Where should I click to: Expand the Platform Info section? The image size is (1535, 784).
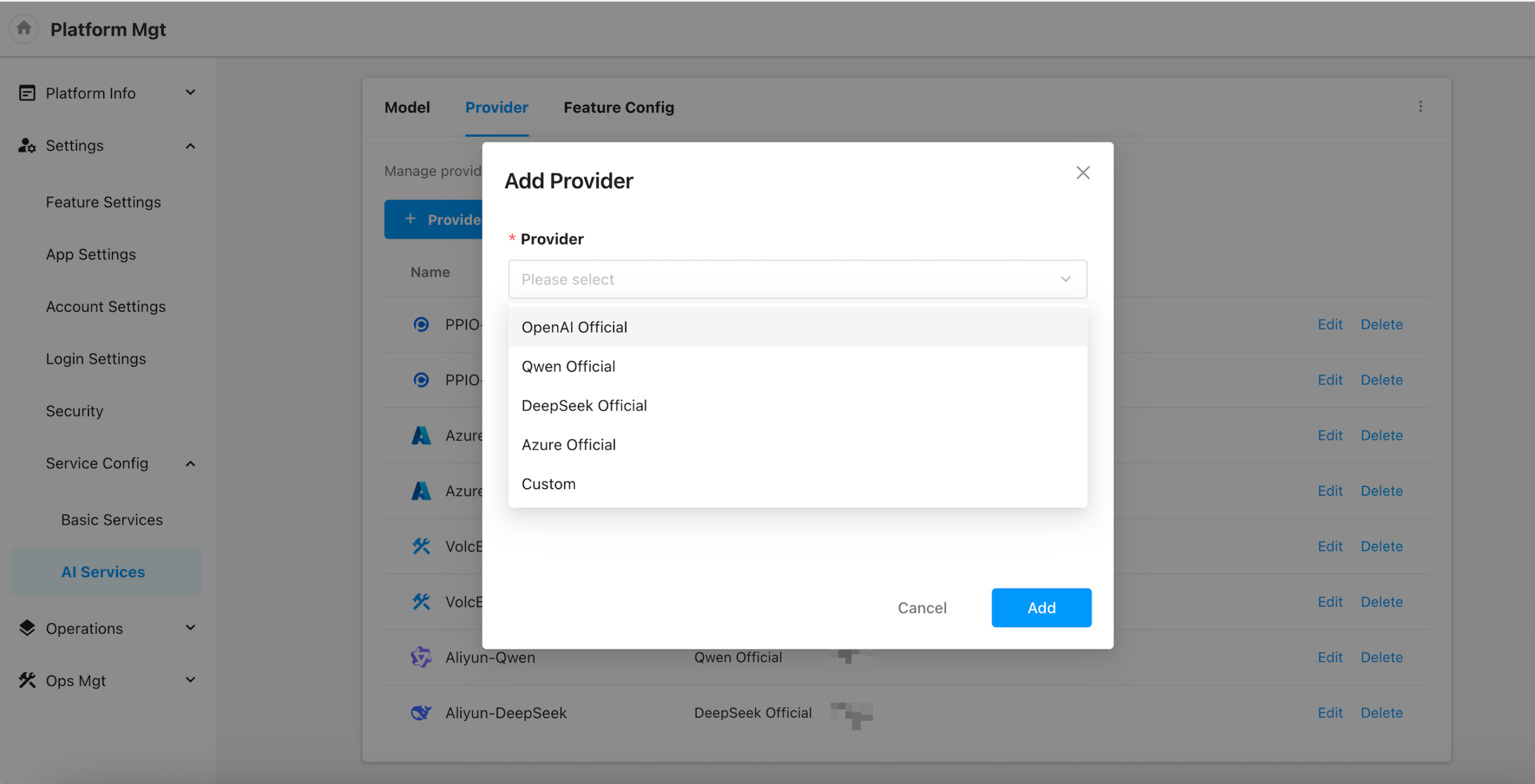point(190,93)
